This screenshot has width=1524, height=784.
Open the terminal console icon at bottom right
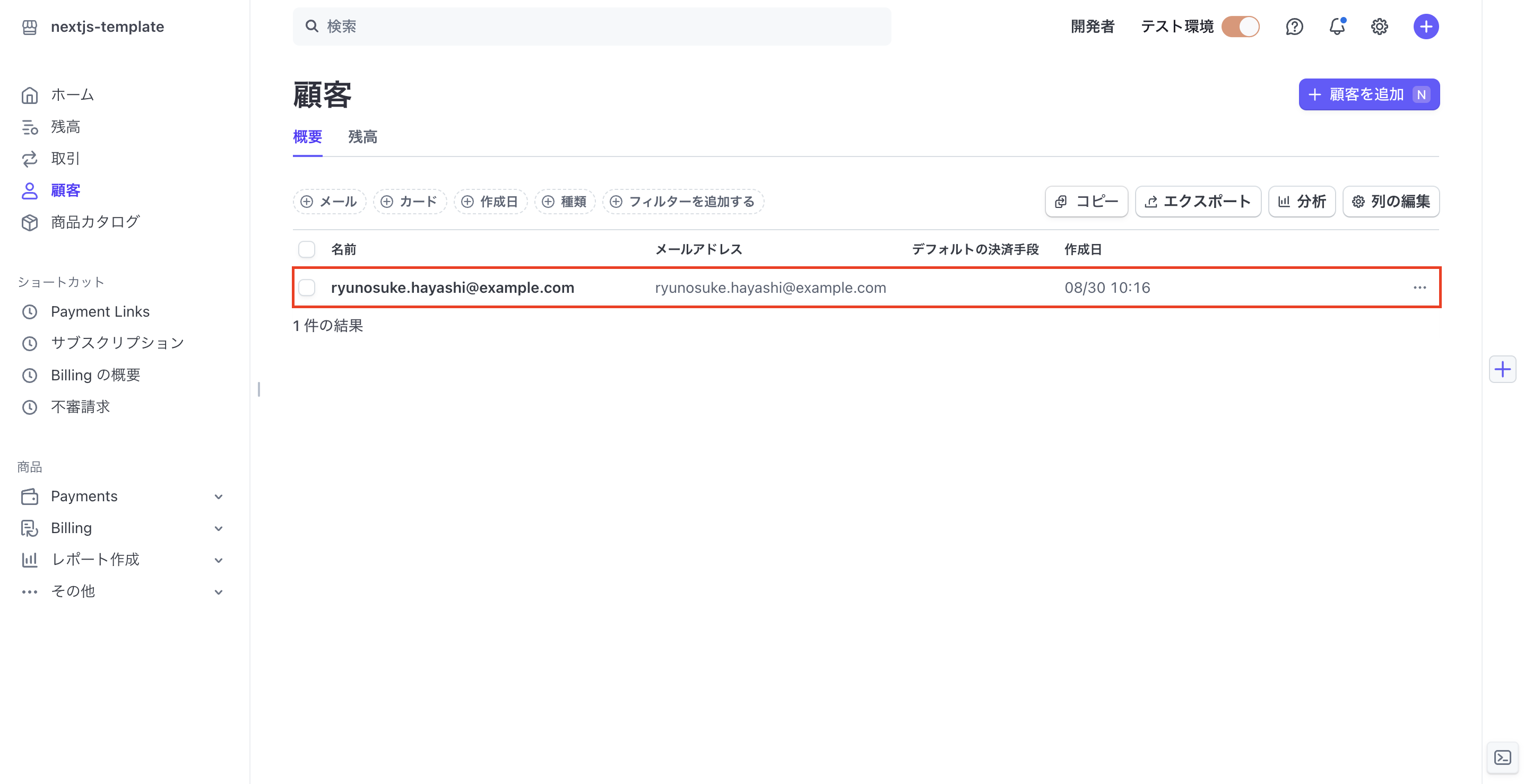[x=1502, y=757]
